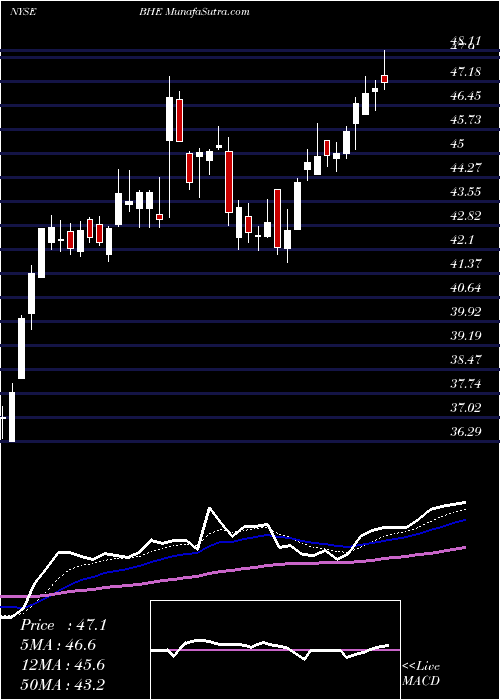Click the latest small red candlestick
Image resolution: width=500 pixels, height=700 pixels.
click(384, 79)
